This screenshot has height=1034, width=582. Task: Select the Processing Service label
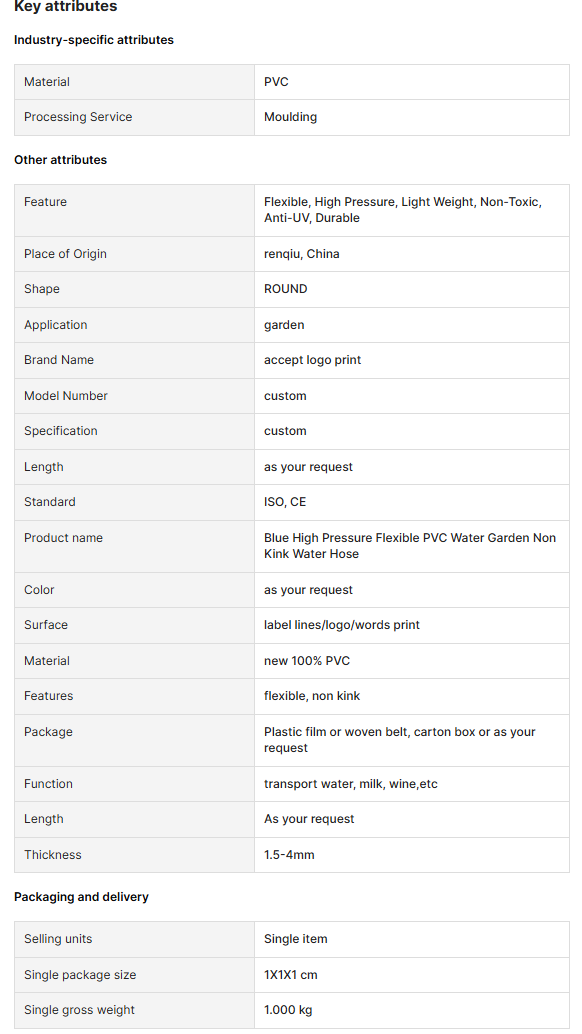click(78, 117)
